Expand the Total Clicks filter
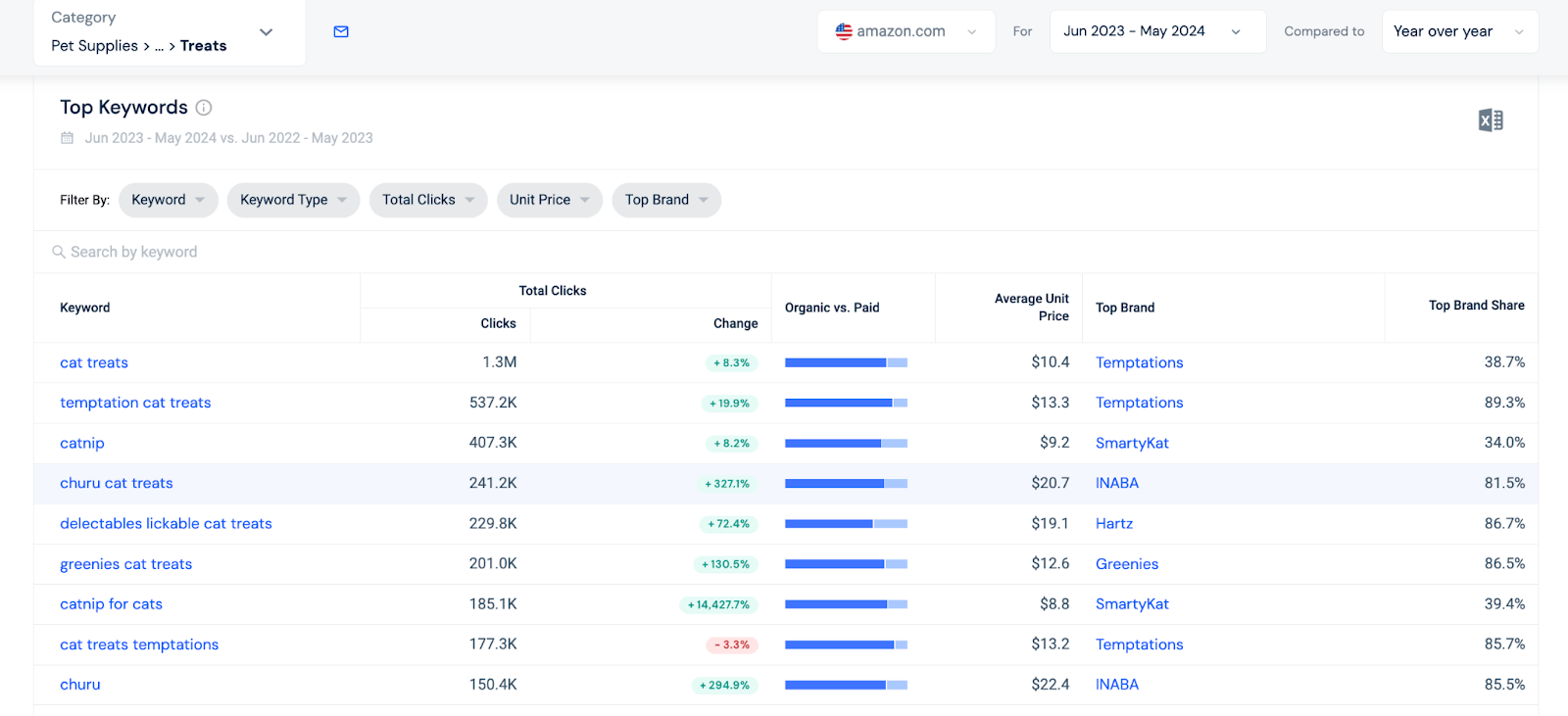 (x=427, y=200)
